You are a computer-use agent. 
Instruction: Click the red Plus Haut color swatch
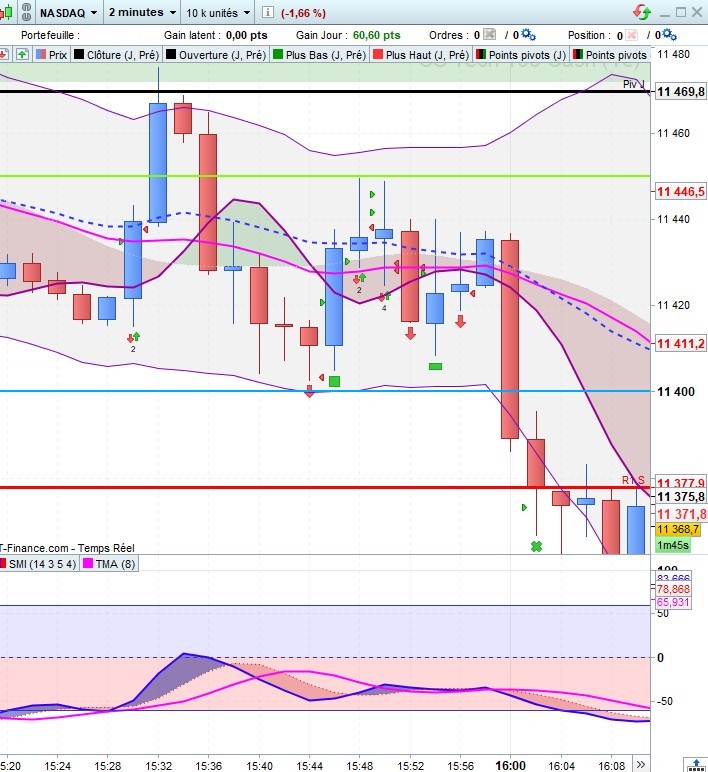pos(378,54)
